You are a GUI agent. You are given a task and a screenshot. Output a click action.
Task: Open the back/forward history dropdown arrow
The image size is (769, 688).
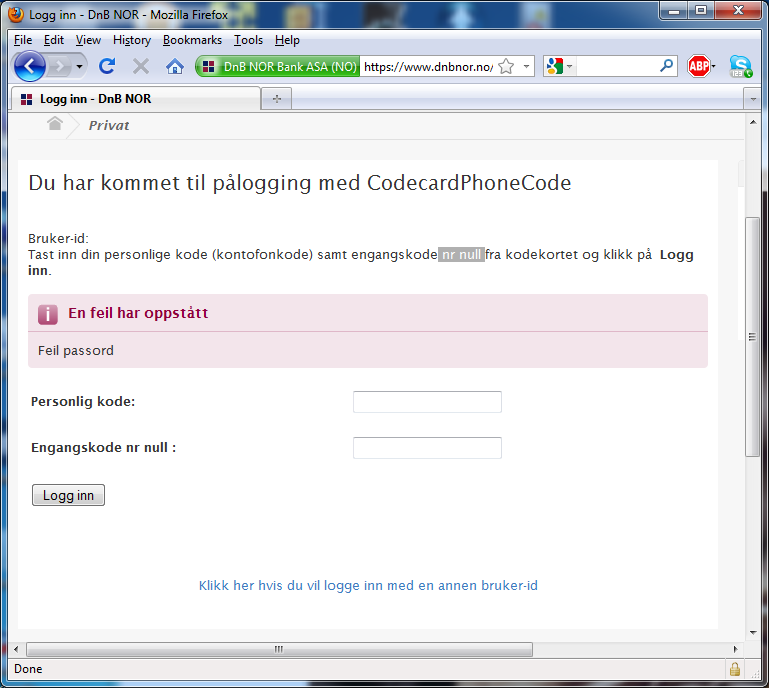pos(79,66)
